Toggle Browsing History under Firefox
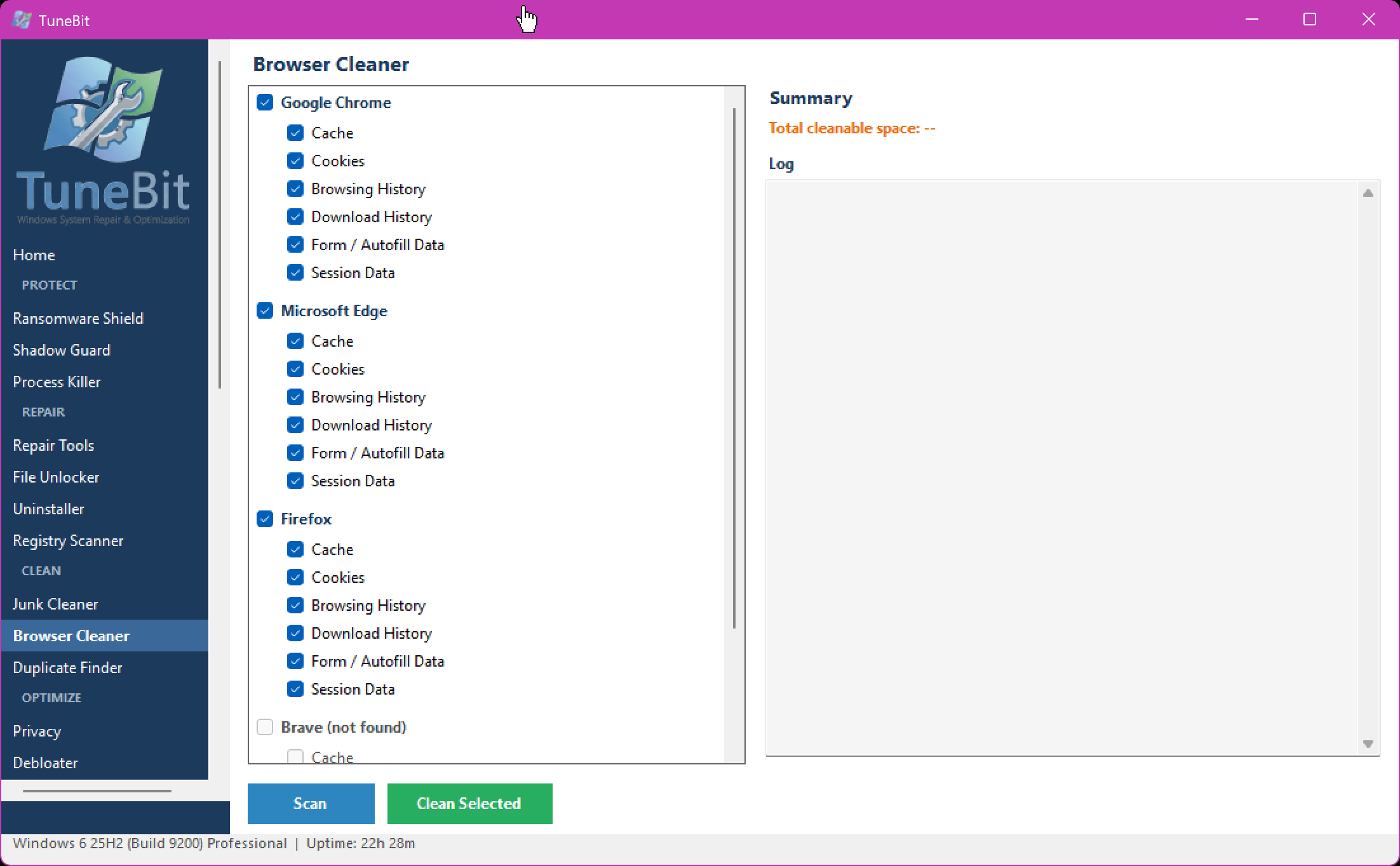The image size is (1400, 866). click(295, 605)
